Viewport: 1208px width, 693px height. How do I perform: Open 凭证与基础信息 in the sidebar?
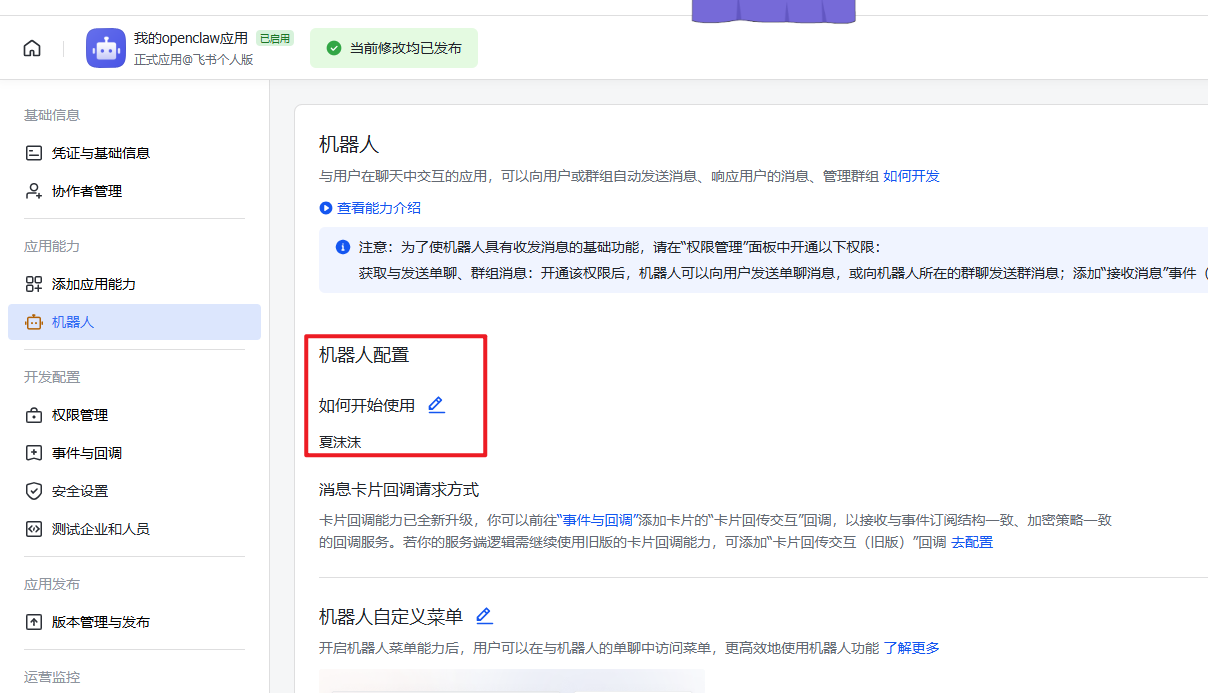click(100, 153)
